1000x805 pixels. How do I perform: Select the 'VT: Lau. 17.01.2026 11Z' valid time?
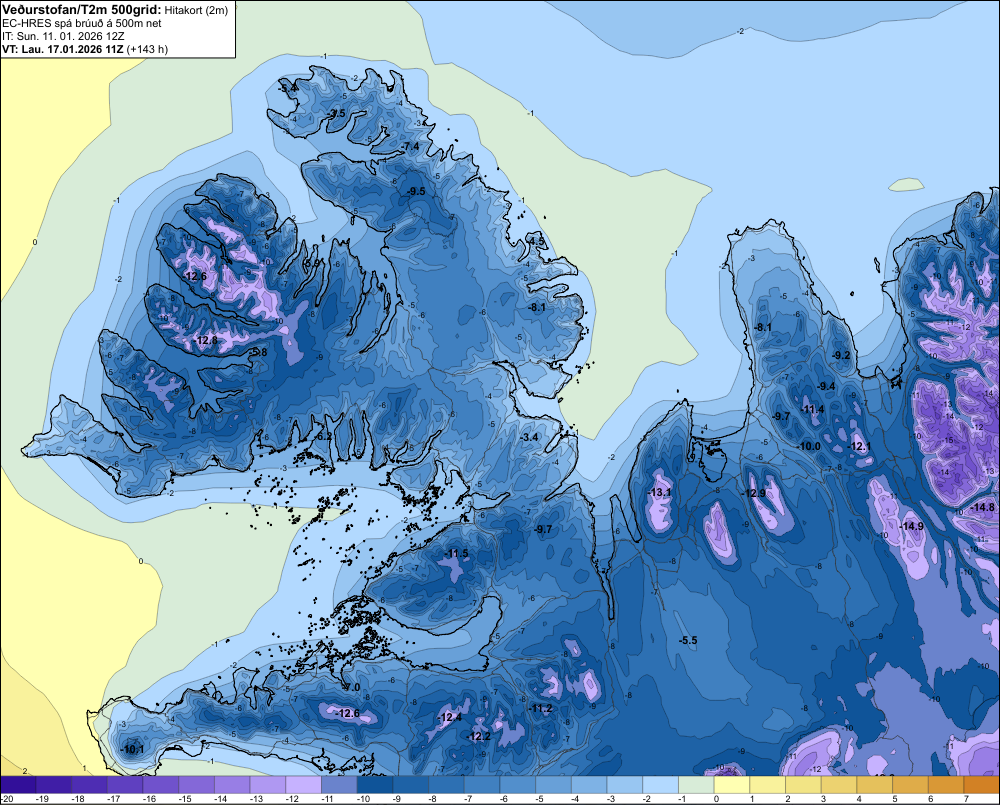pos(62,49)
